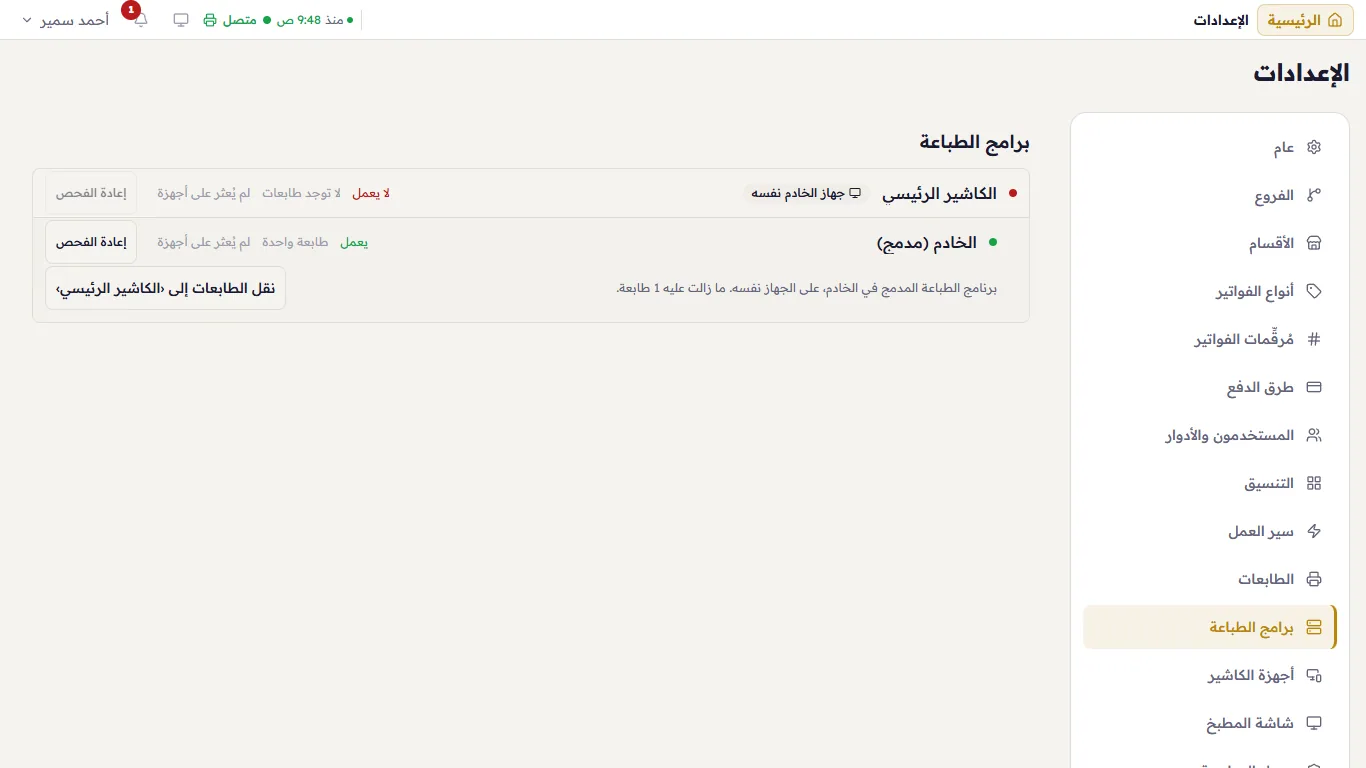Click the متصل printer status indicator
1366x768 pixels.
pos(237,20)
